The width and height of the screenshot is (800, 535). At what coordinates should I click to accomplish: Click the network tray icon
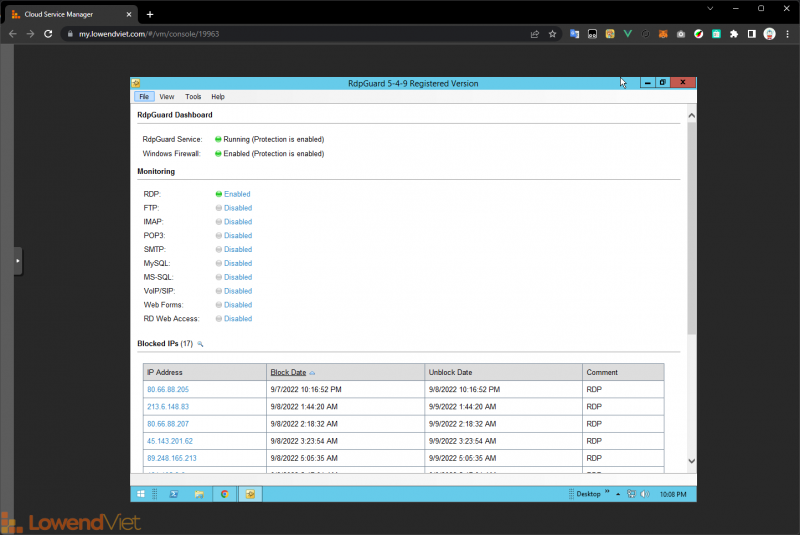(x=631, y=494)
